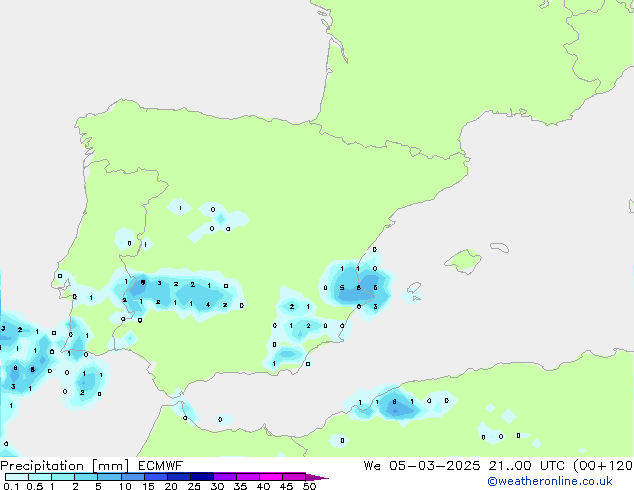Image resolution: width=634 pixels, height=490 pixels.
Task: Click Ibiza island on the map
Action: click(414, 289)
